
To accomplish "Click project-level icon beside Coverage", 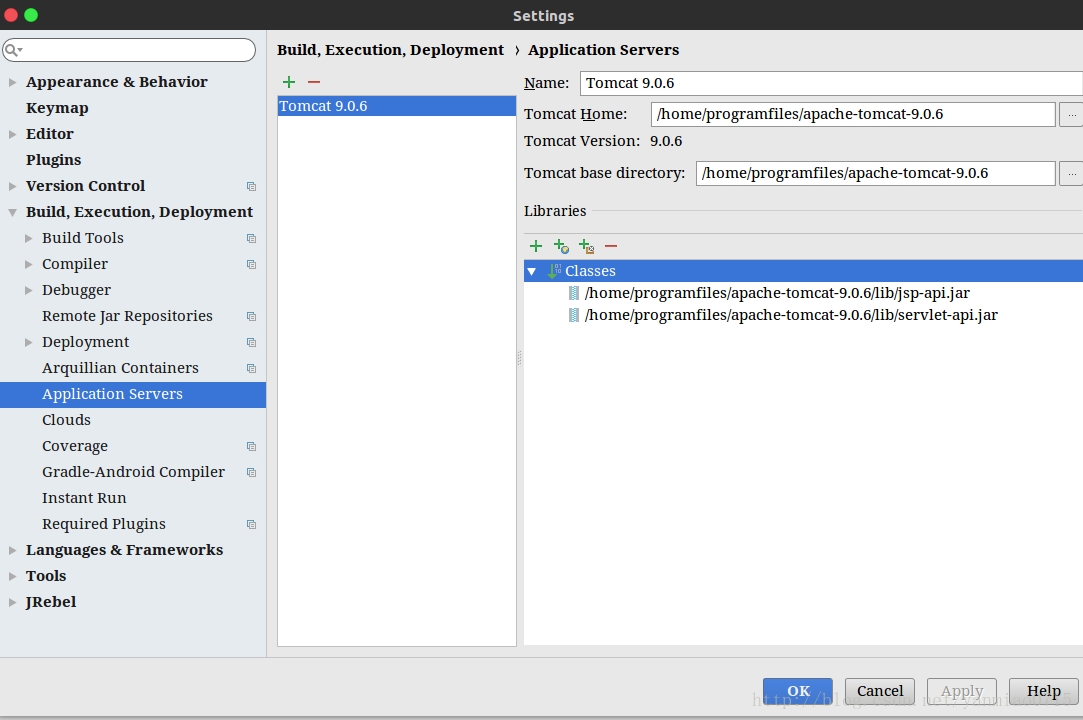I will point(251,446).
